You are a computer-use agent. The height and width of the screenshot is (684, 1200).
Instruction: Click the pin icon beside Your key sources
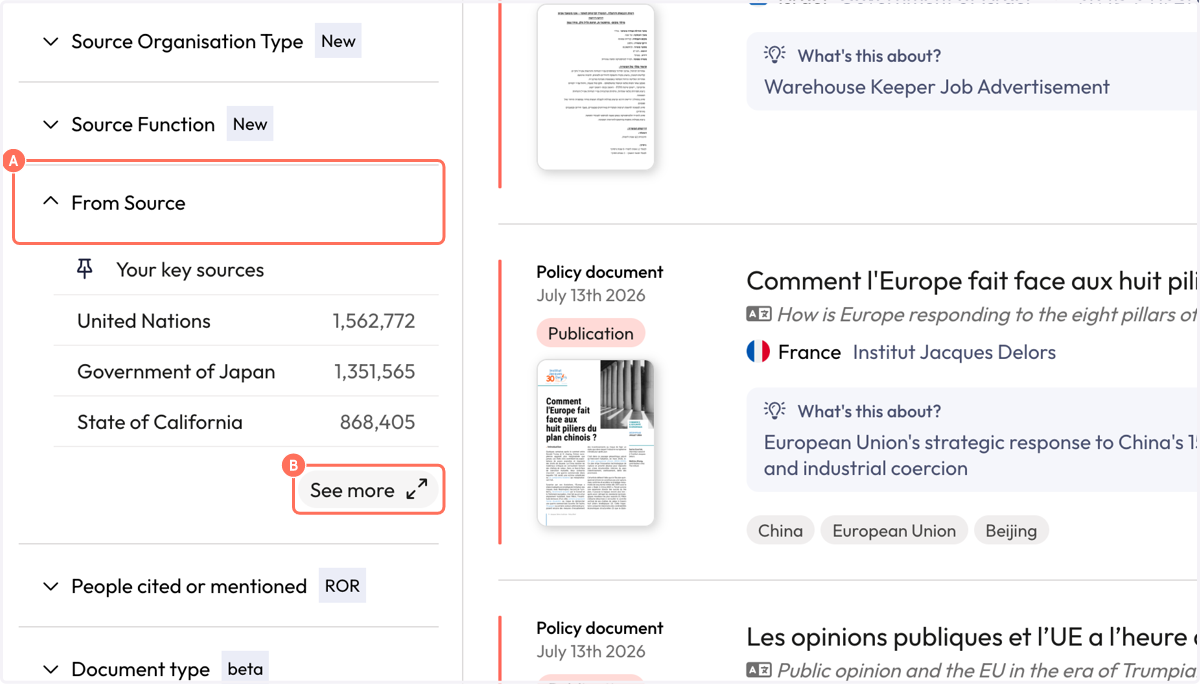click(x=85, y=269)
